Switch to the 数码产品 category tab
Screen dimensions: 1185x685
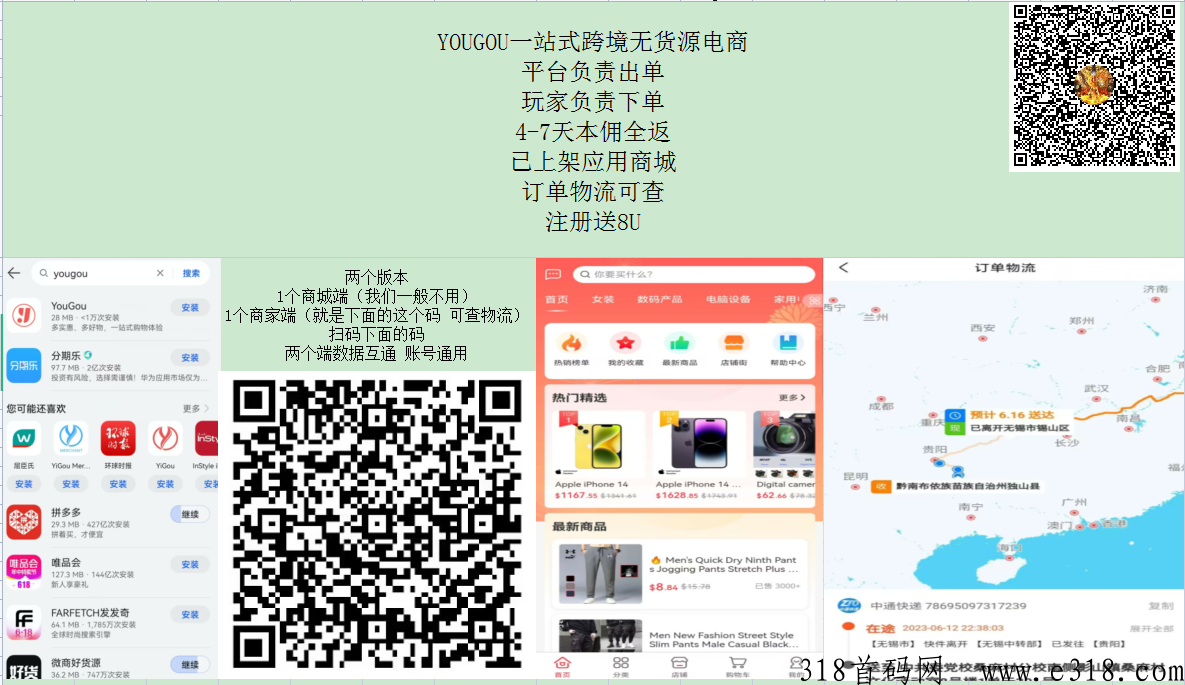point(660,299)
